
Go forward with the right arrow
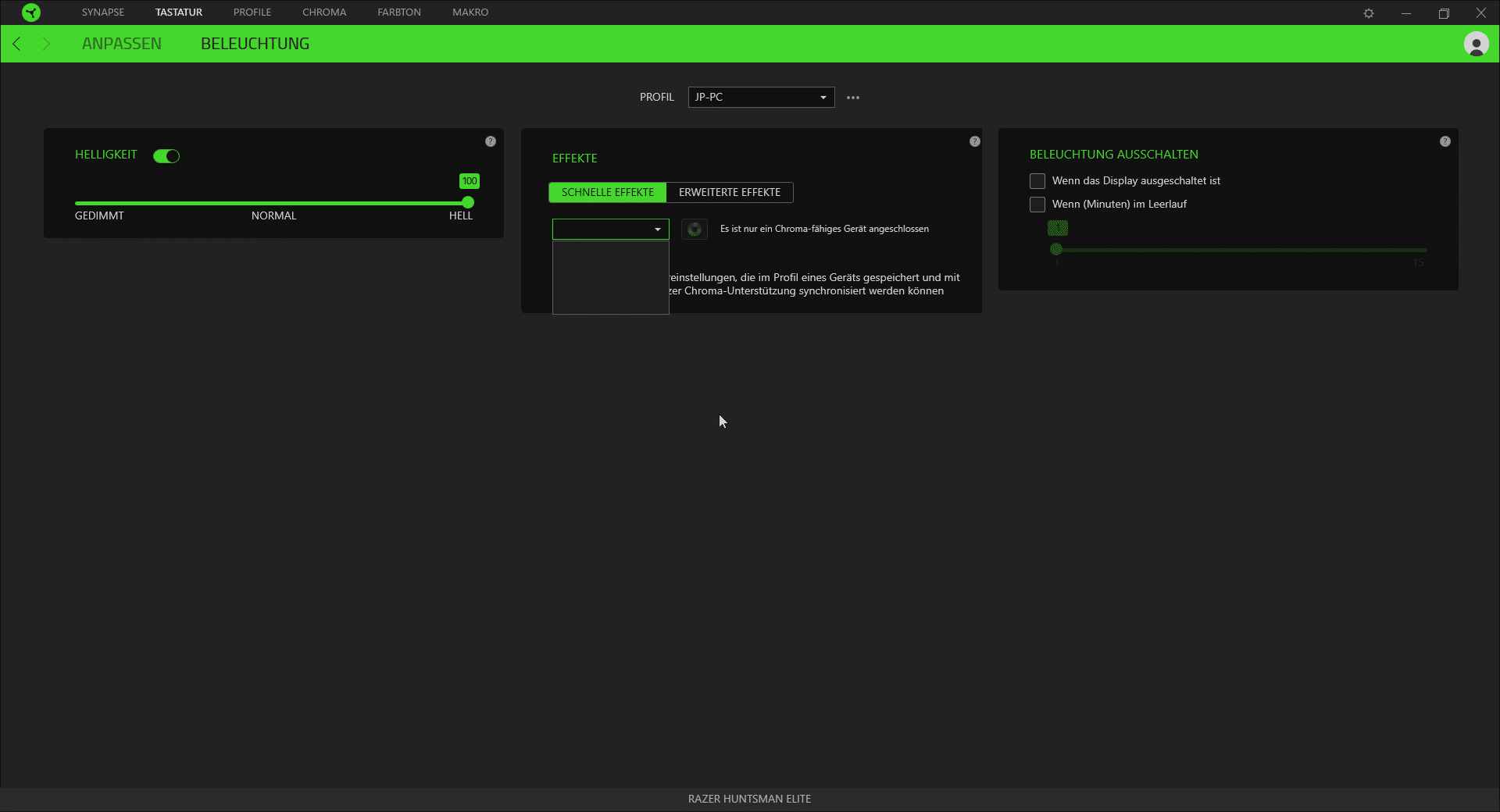46,45
